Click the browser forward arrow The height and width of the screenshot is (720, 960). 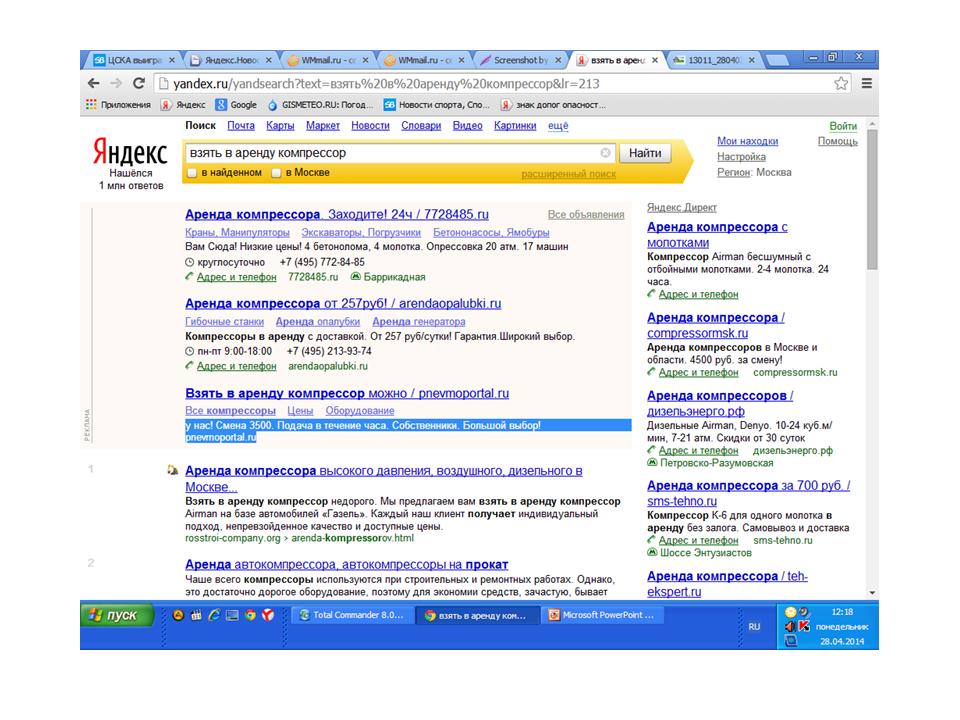116,83
